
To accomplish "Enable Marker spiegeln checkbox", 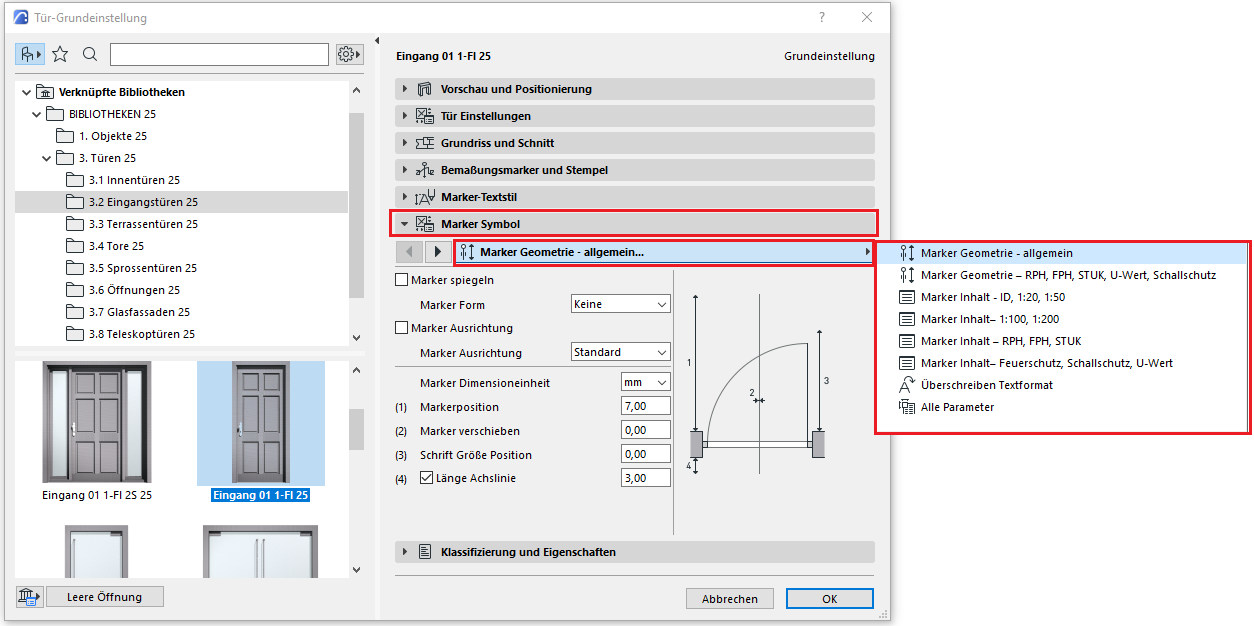I will point(402,281).
